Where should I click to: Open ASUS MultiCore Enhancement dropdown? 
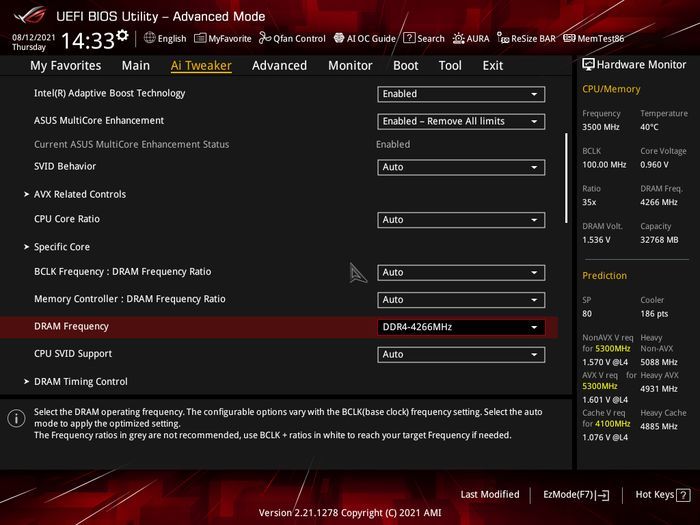(461, 121)
